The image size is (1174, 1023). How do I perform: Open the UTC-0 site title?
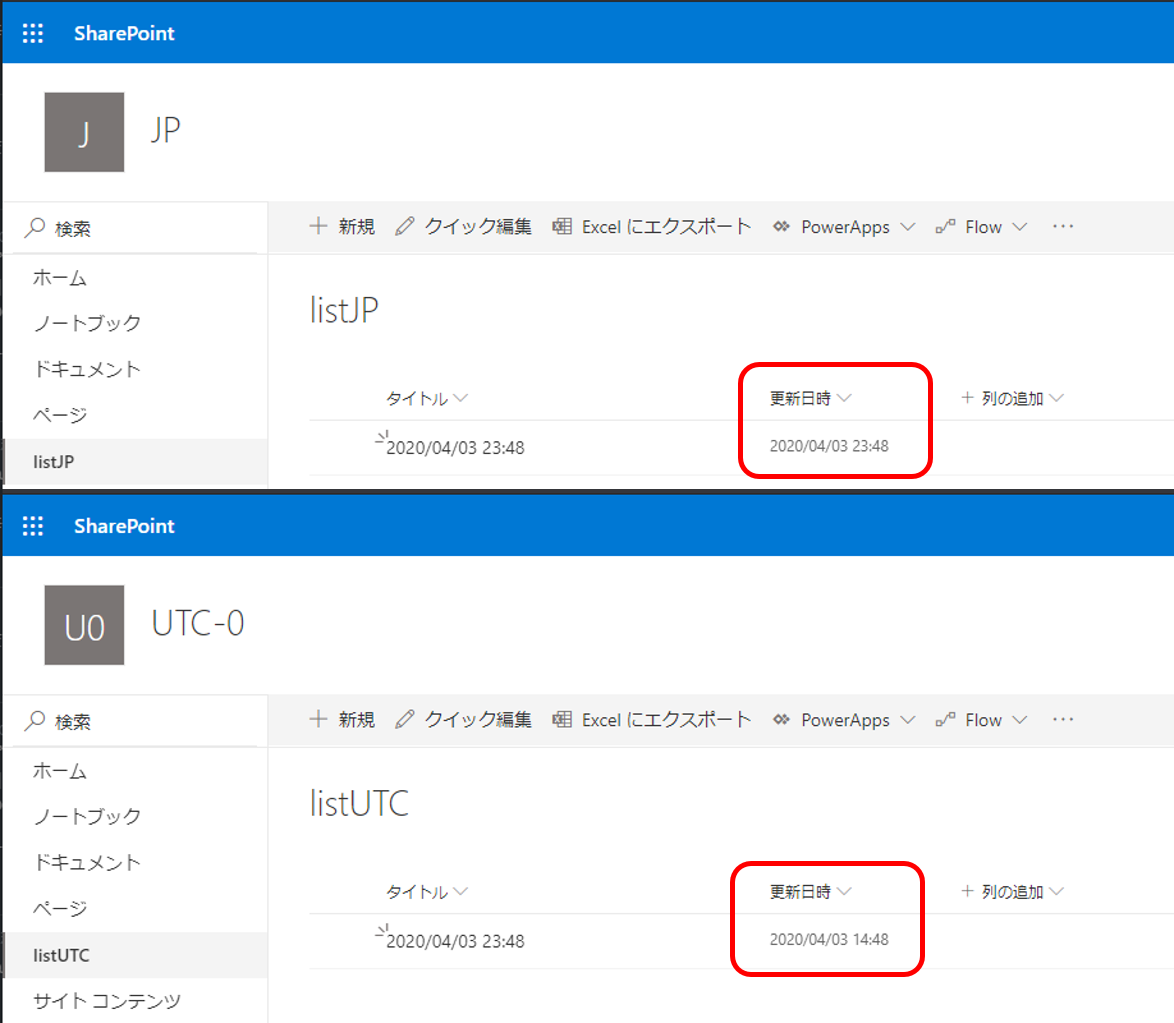198,623
